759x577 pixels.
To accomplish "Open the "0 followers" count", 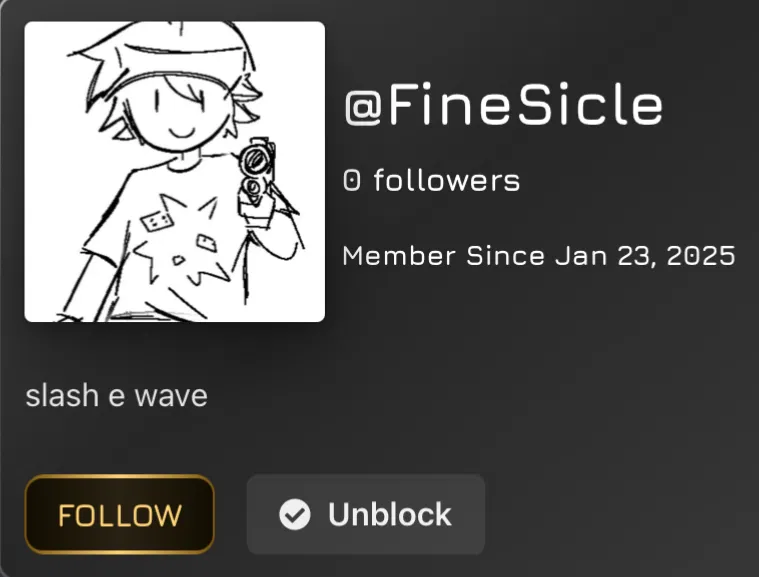I will (x=431, y=181).
